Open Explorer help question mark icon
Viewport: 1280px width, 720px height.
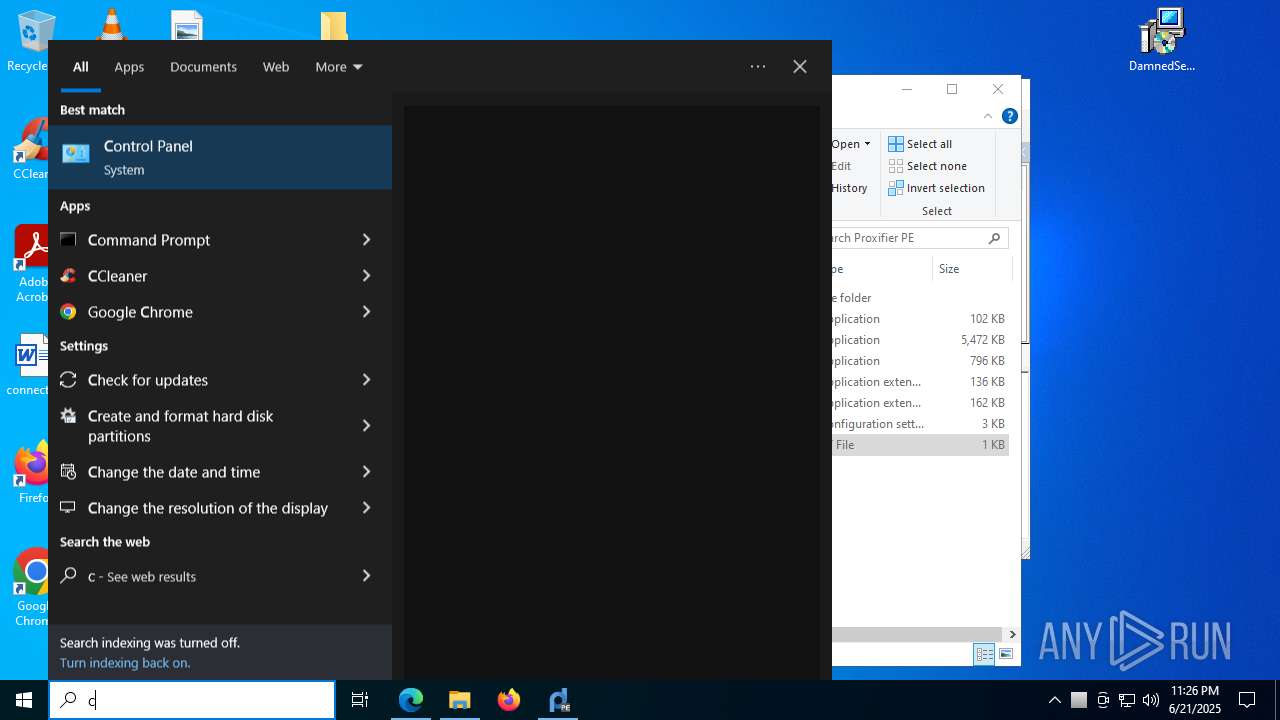click(1010, 117)
